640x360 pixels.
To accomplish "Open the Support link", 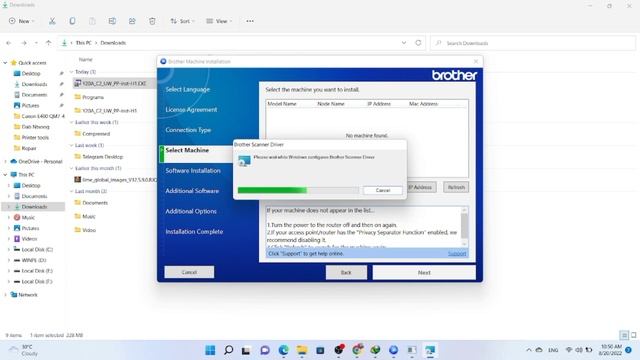I will click(x=457, y=254).
